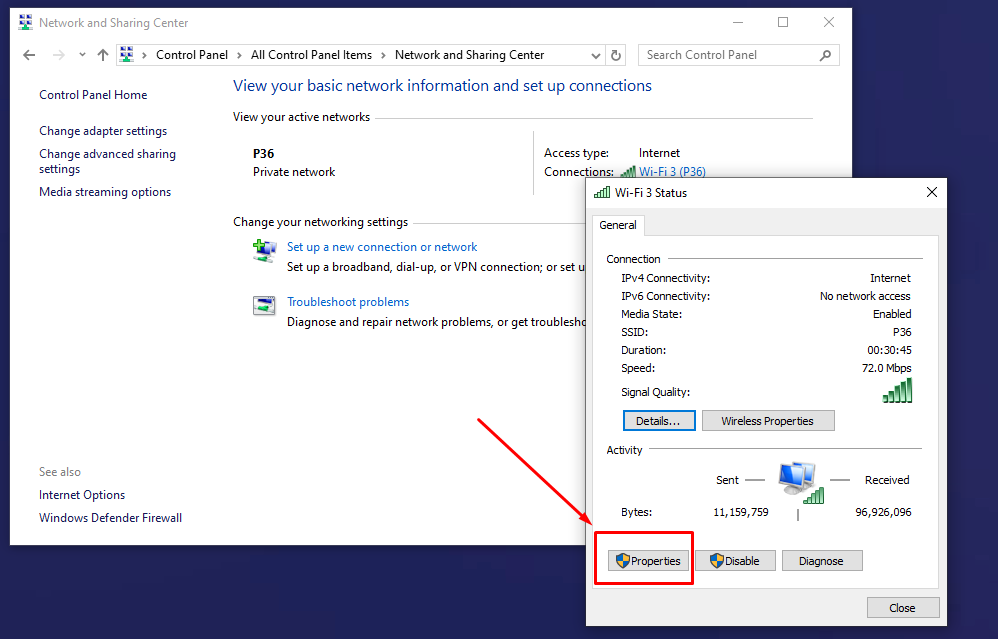Select Control Panel breadcrumb
998x639 pixels.
pos(192,55)
